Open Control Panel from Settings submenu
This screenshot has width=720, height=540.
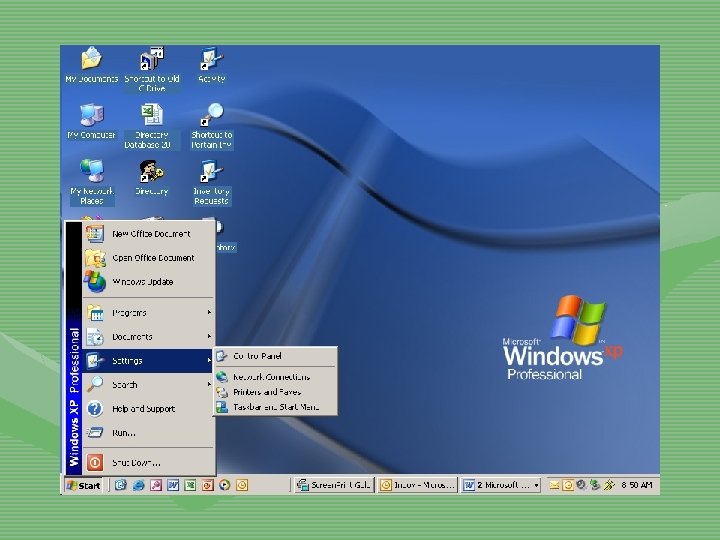click(x=276, y=356)
